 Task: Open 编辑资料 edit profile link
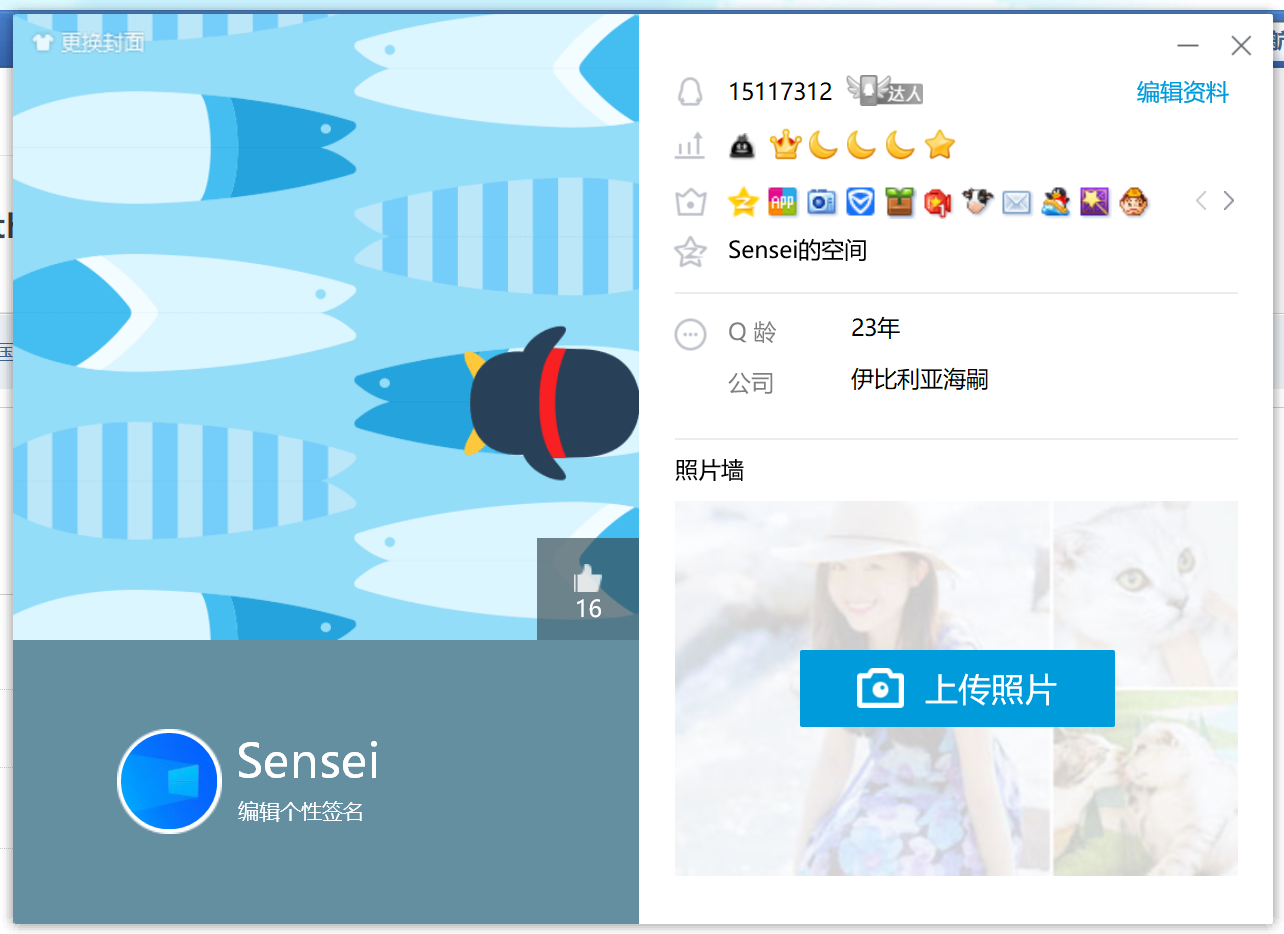[1183, 93]
